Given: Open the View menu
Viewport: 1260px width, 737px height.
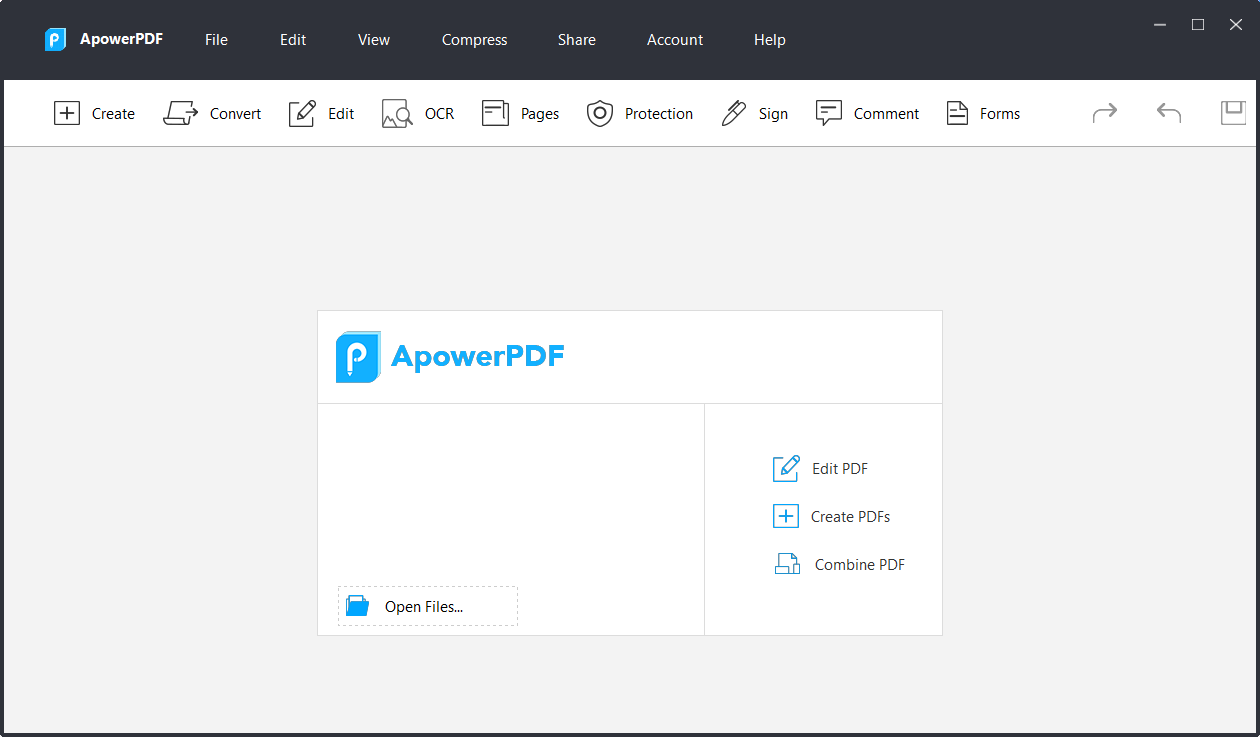Looking at the screenshot, I should point(374,40).
